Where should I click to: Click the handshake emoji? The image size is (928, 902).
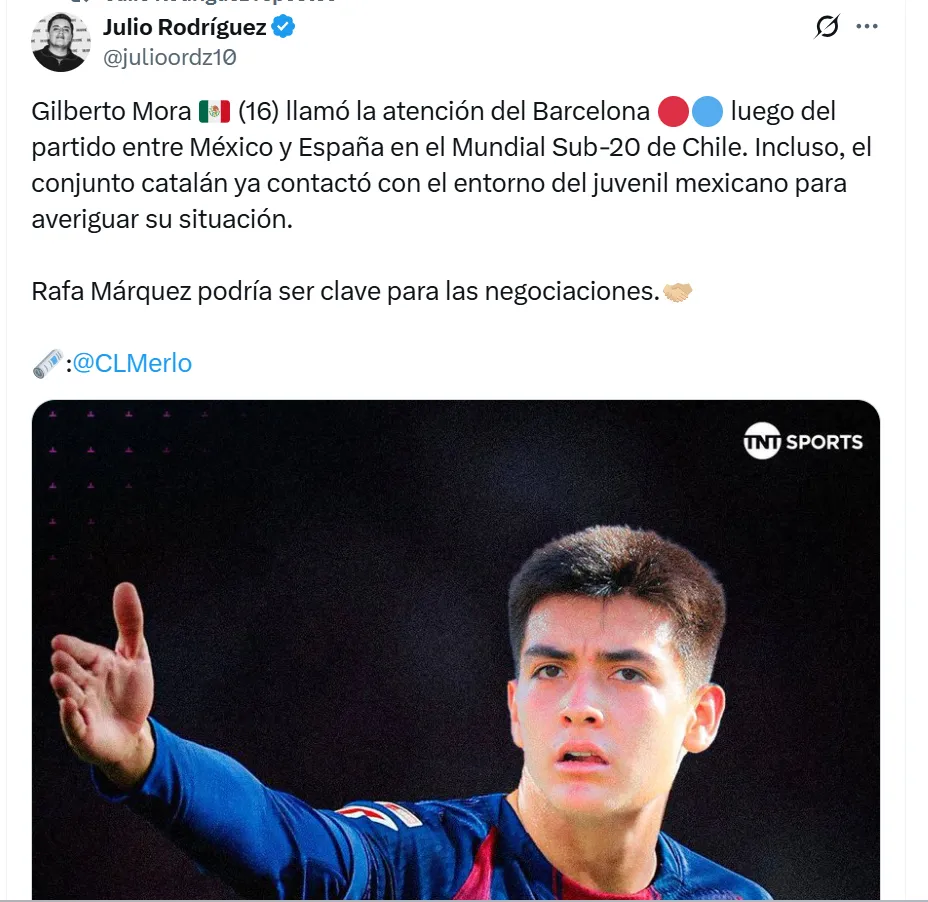click(x=679, y=292)
